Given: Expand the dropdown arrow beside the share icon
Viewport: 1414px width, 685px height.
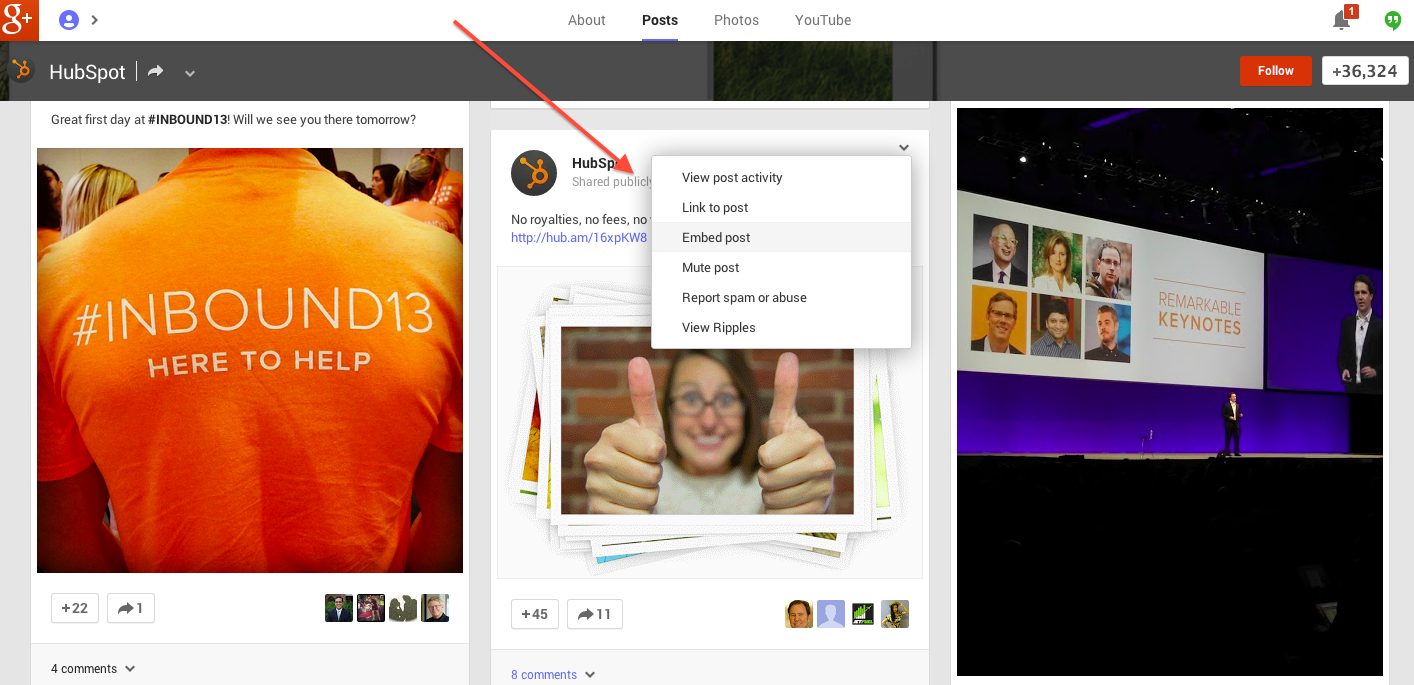Looking at the screenshot, I should [x=189, y=72].
